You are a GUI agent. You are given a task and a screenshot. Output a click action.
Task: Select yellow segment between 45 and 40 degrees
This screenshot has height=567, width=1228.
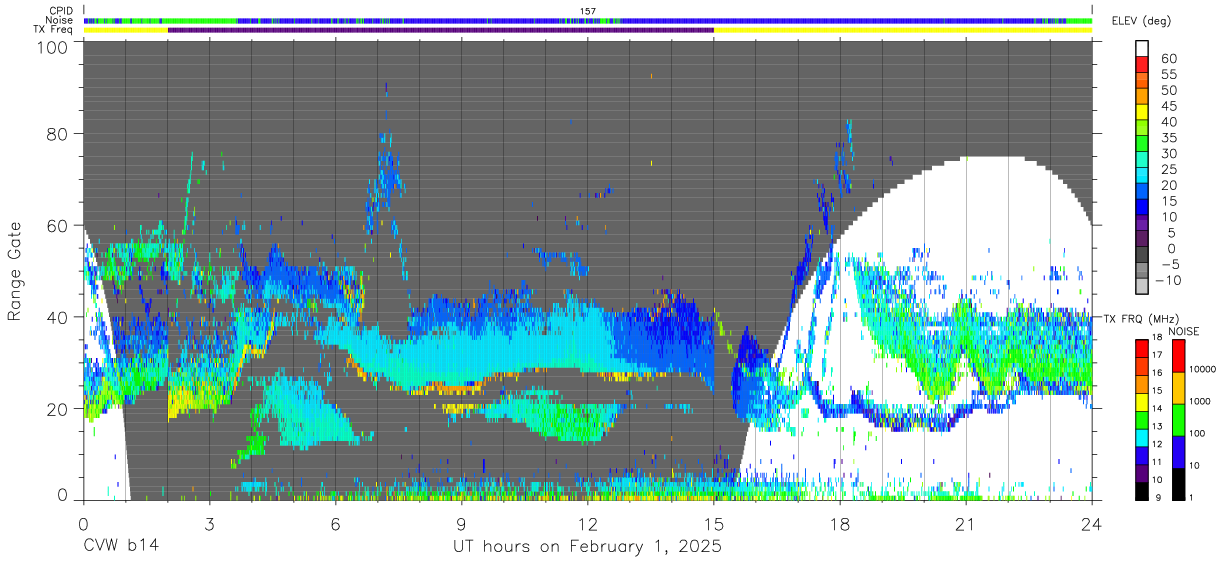coord(1143,113)
